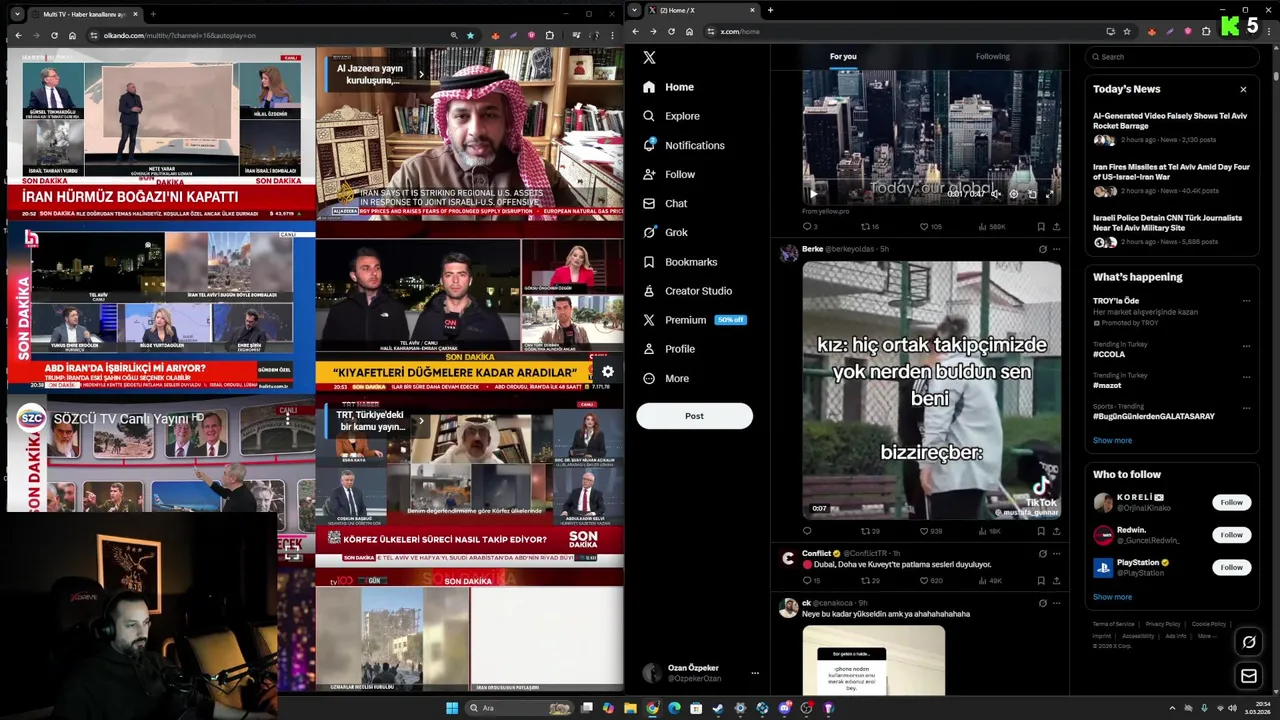Screen dimensions: 1280x720
Task: Open AI-Generated Video Tel Aviv news story
Action: [1171, 128]
